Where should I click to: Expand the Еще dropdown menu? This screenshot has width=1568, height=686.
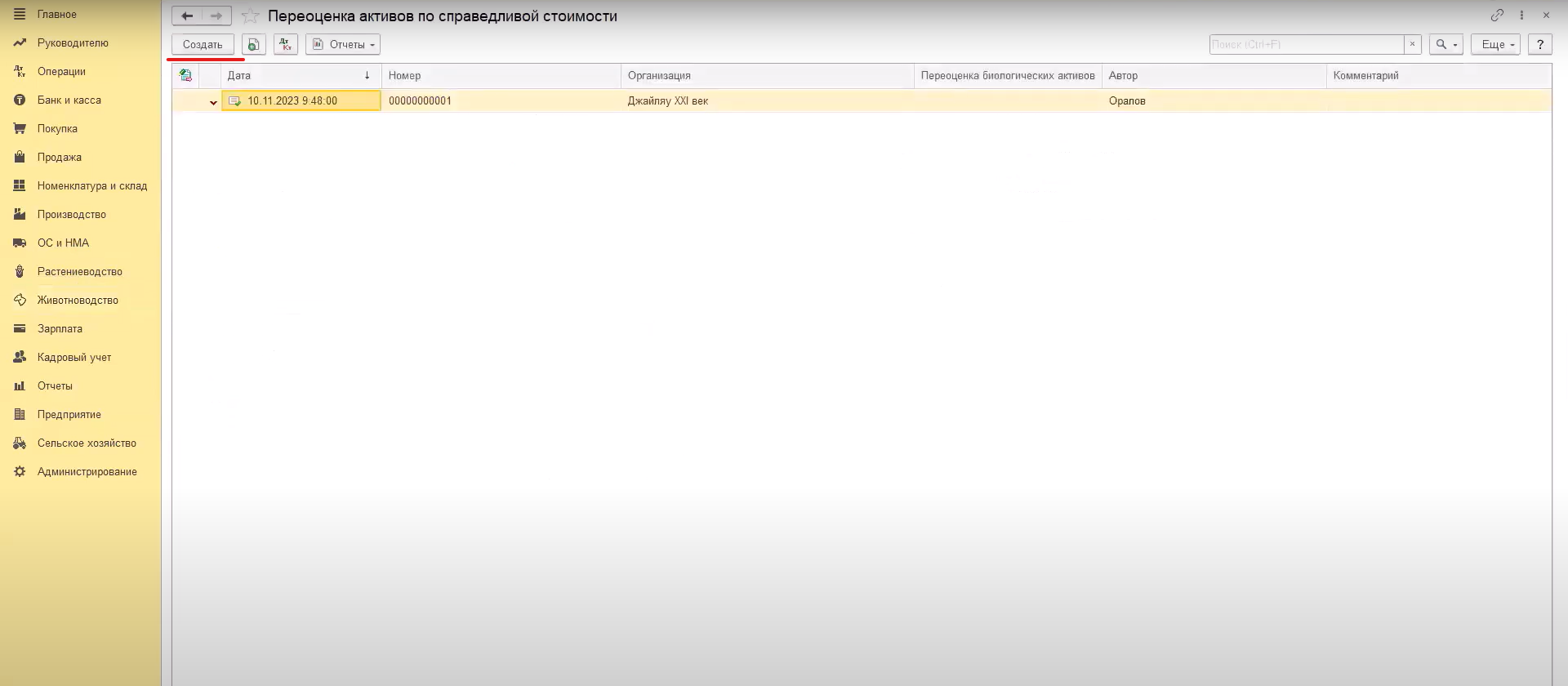1494,45
